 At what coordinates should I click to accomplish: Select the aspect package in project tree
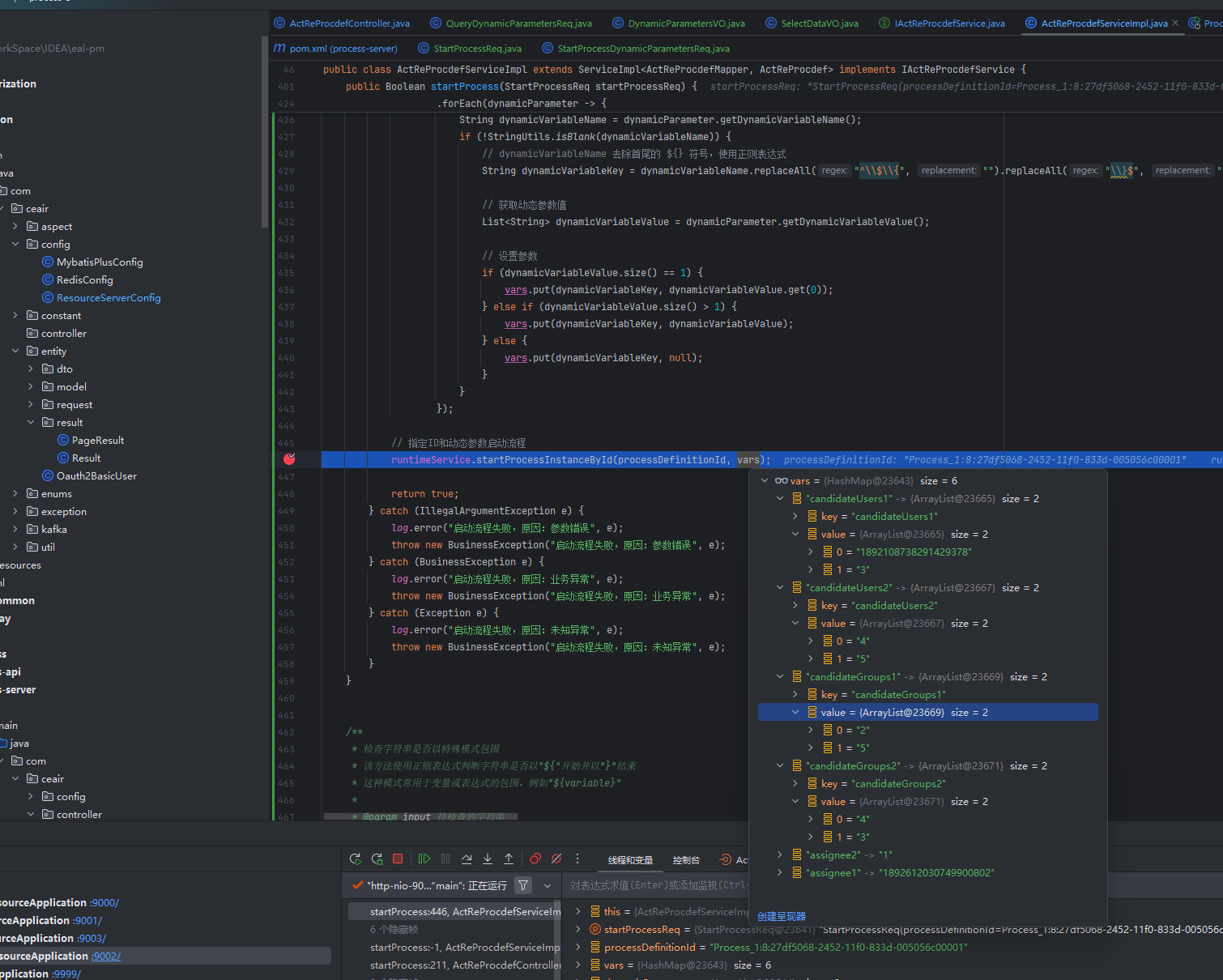[x=56, y=226]
